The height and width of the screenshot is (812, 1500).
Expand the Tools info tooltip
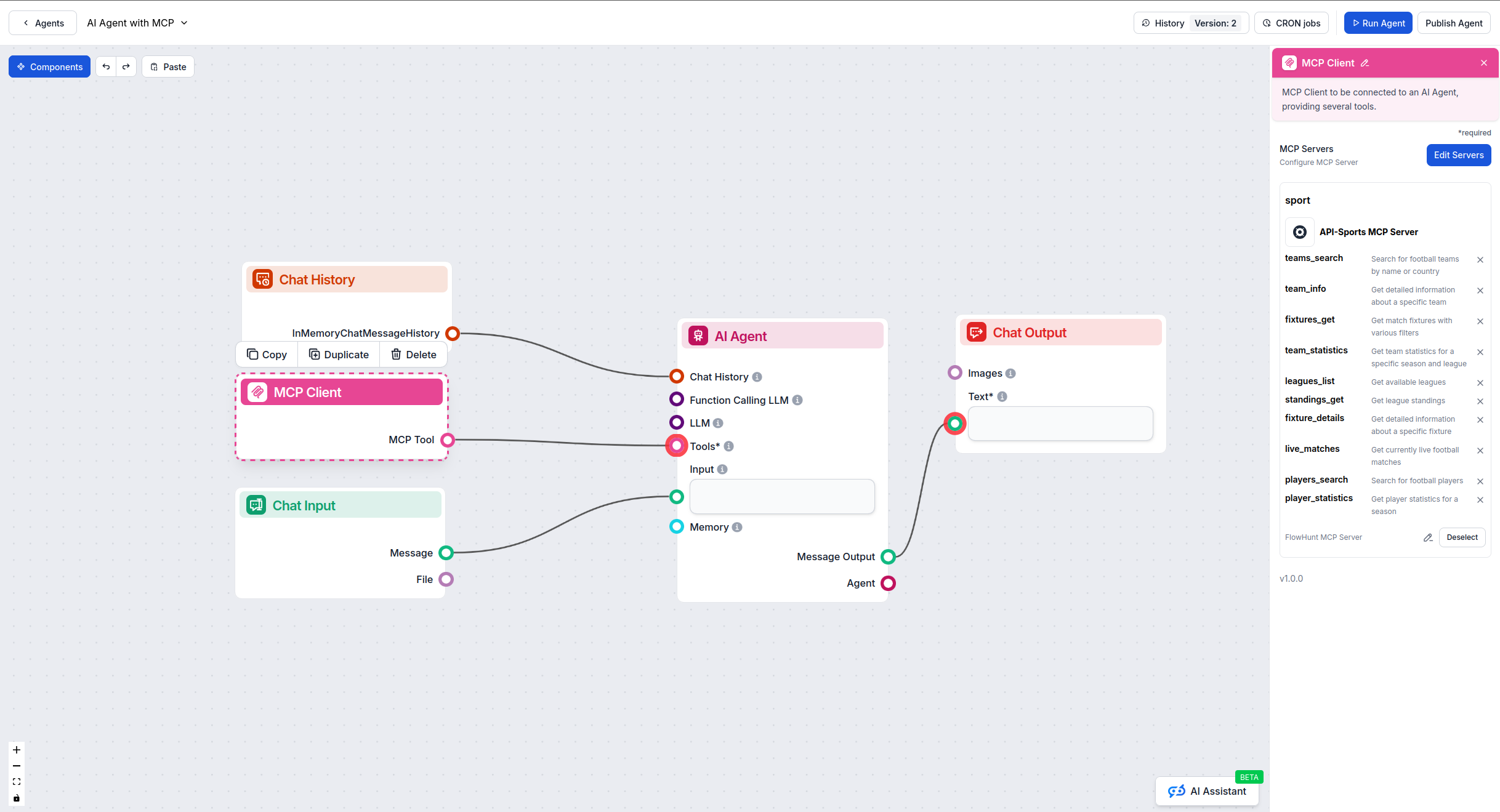[728, 446]
